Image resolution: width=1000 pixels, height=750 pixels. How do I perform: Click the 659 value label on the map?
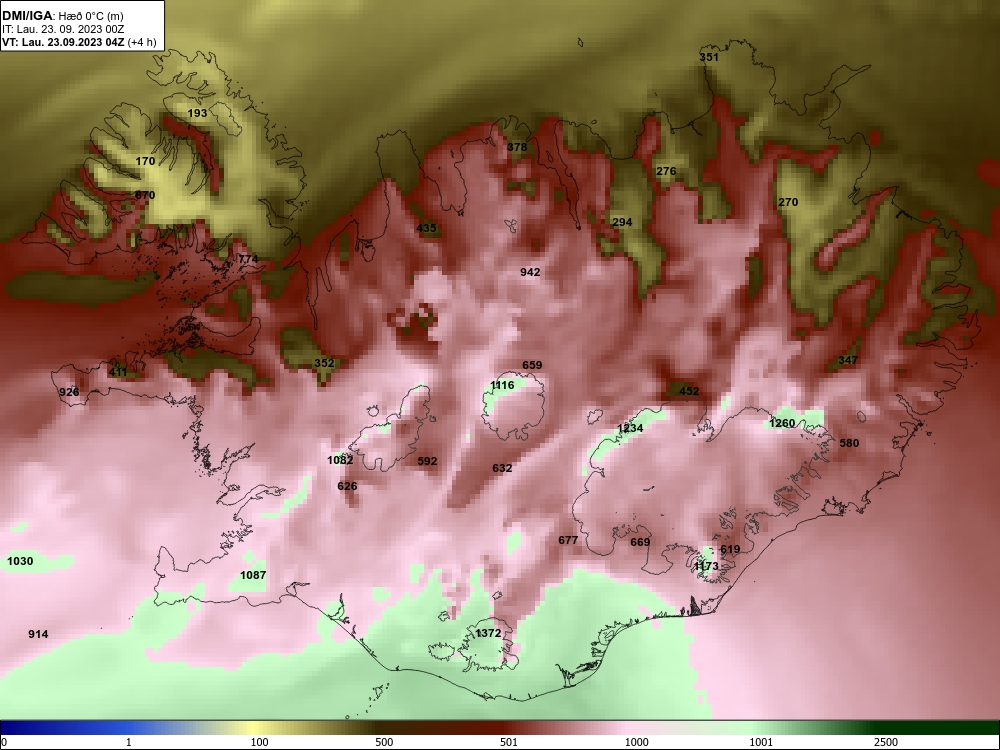point(532,365)
